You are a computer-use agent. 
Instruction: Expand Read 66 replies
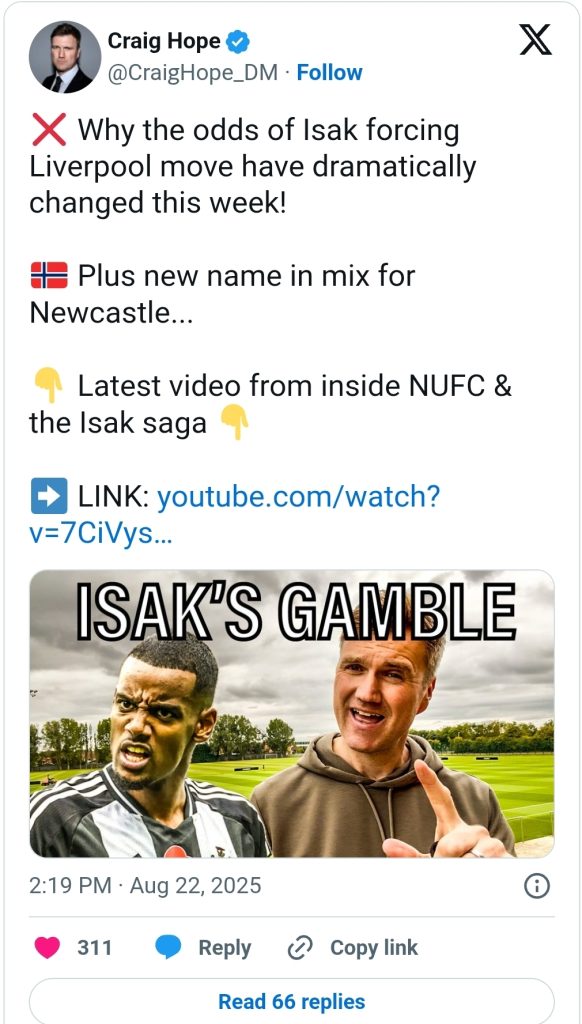coord(291,1001)
